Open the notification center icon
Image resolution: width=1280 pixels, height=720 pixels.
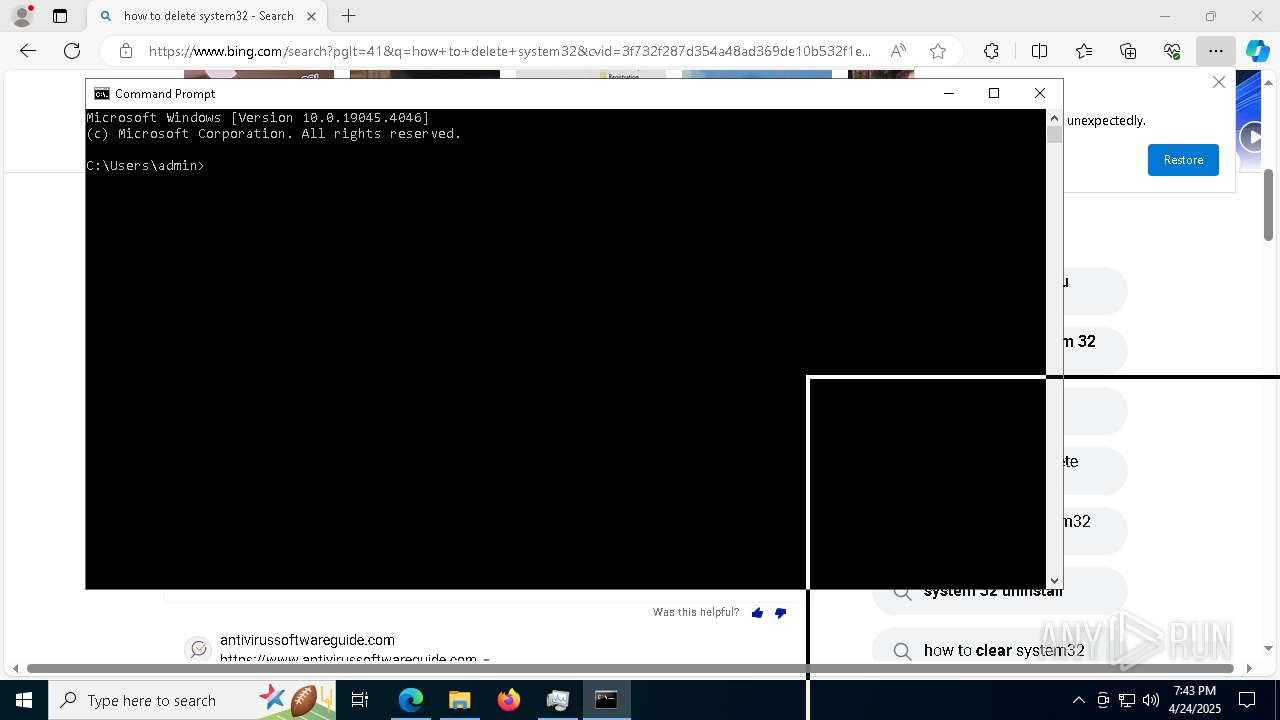1247,700
